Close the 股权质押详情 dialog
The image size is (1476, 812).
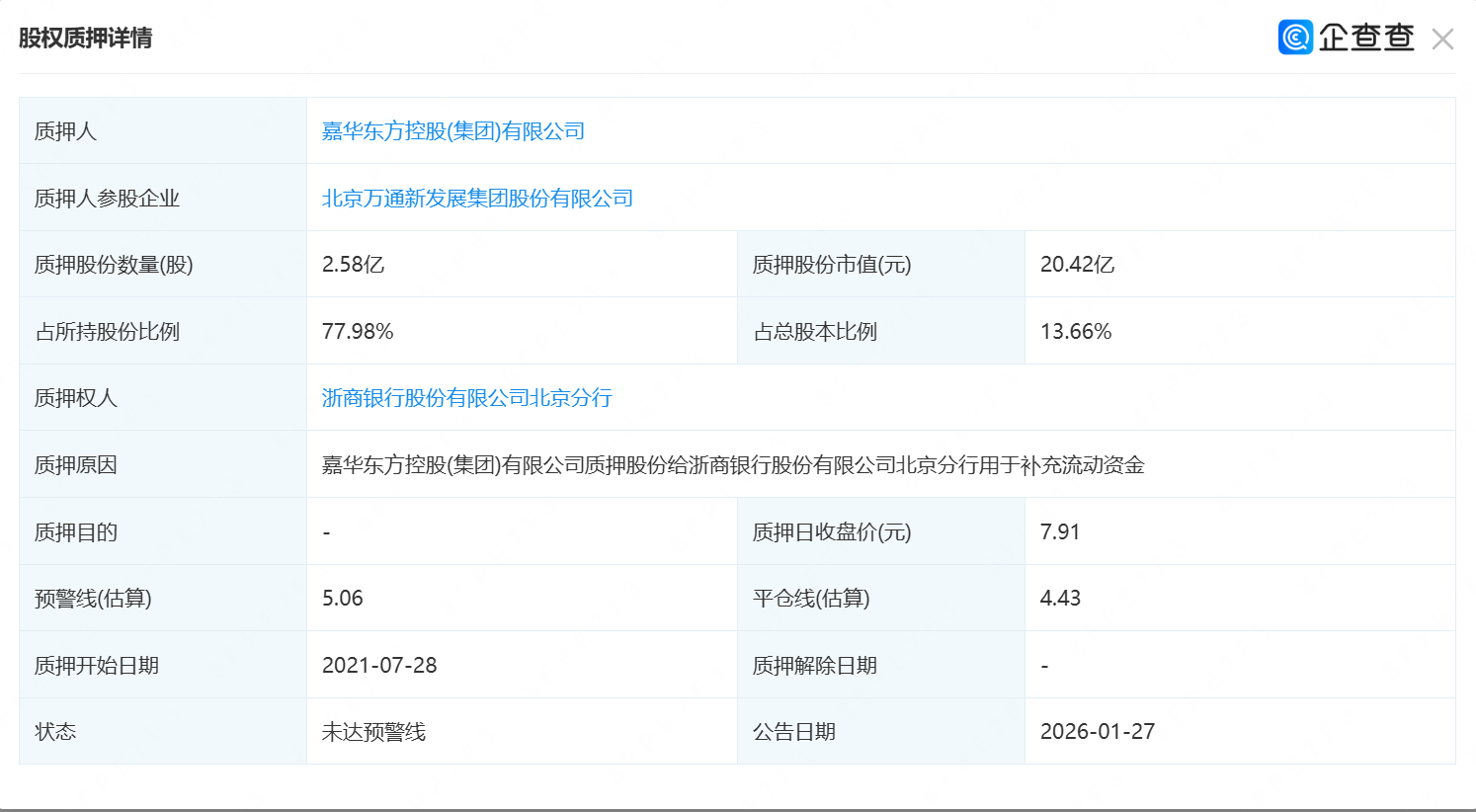(1442, 39)
